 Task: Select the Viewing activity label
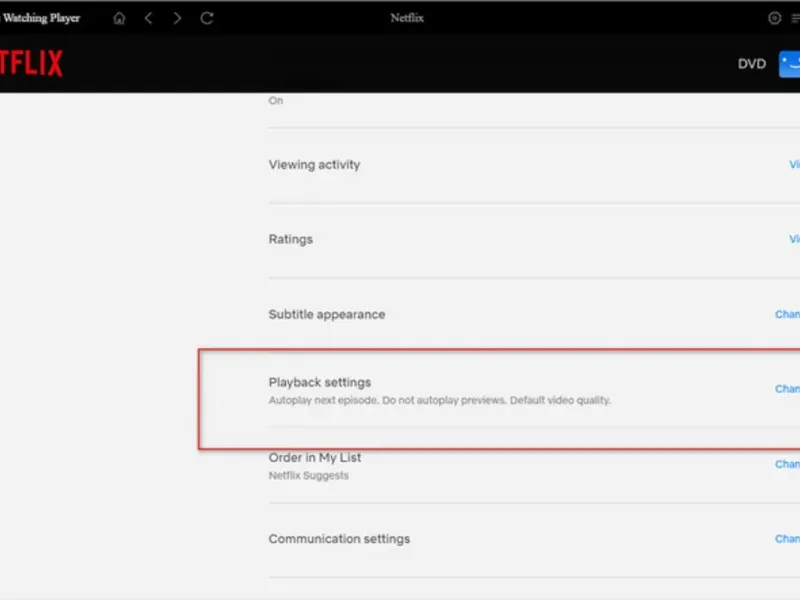coord(314,164)
